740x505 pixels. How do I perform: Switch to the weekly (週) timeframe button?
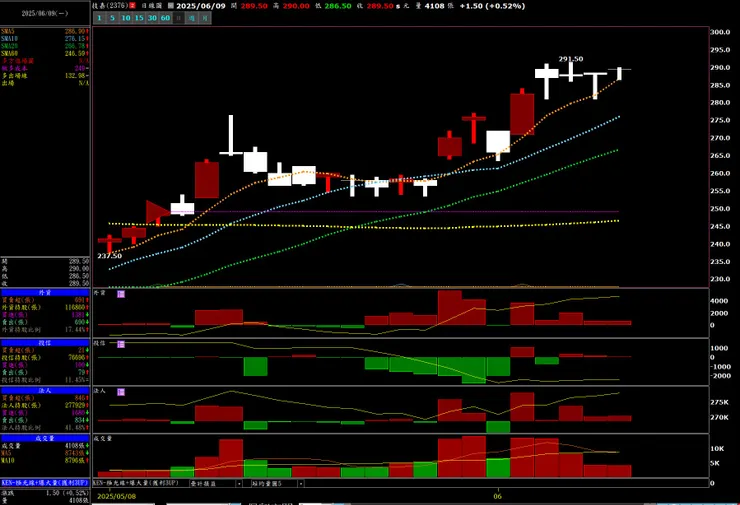tap(192, 18)
